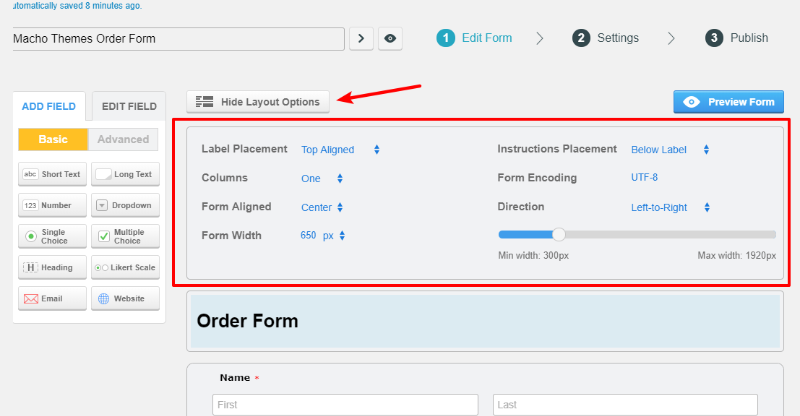
Task: Add a Website field
Action: point(125,299)
